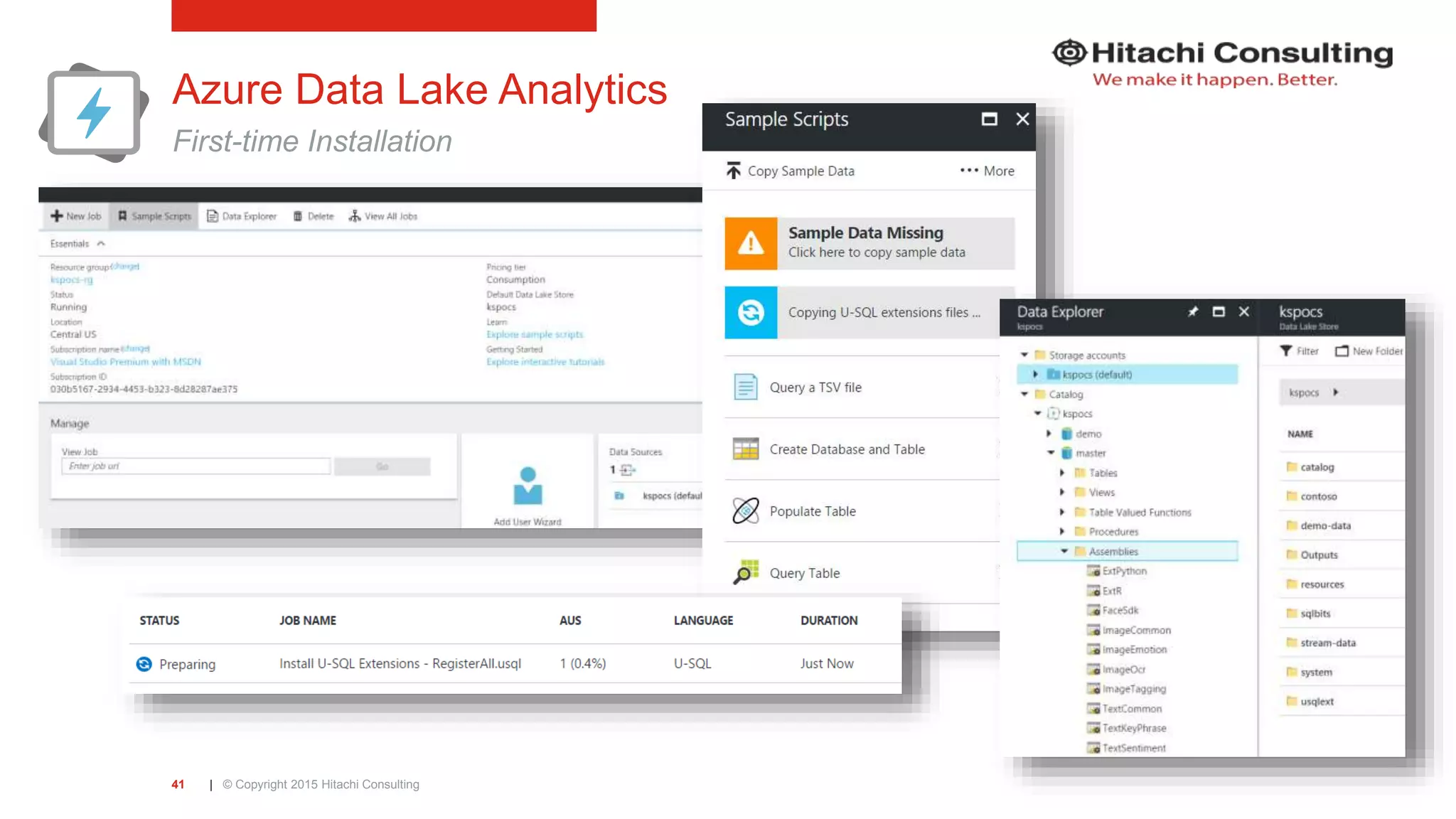Screen dimensions: 1456x819
Task: Collapse the kspocs catalog node
Action: pyautogui.click(x=1038, y=413)
